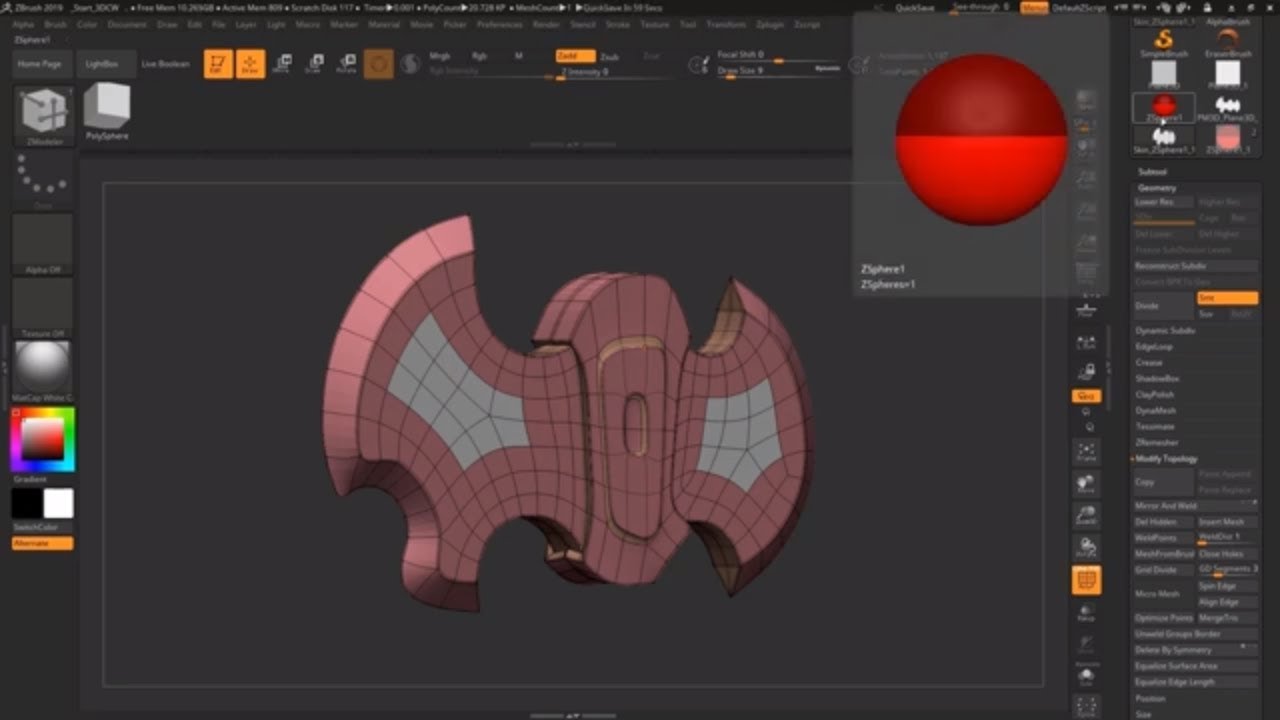Toggle the orange Qxyz rotation button
Screen dimensions: 1280x720
click(x=1086, y=396)
